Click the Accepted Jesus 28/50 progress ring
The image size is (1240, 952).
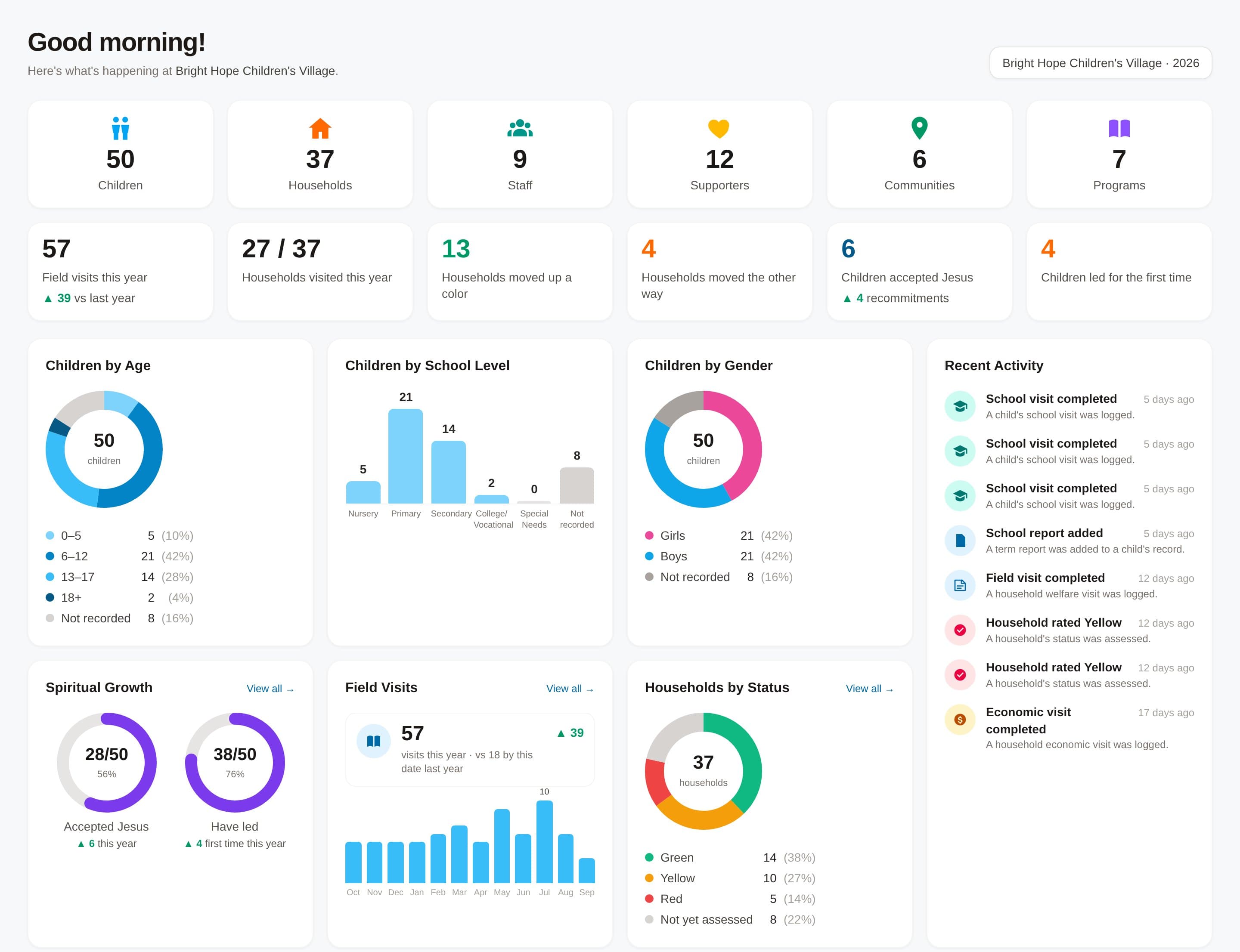tap(107, 762)
